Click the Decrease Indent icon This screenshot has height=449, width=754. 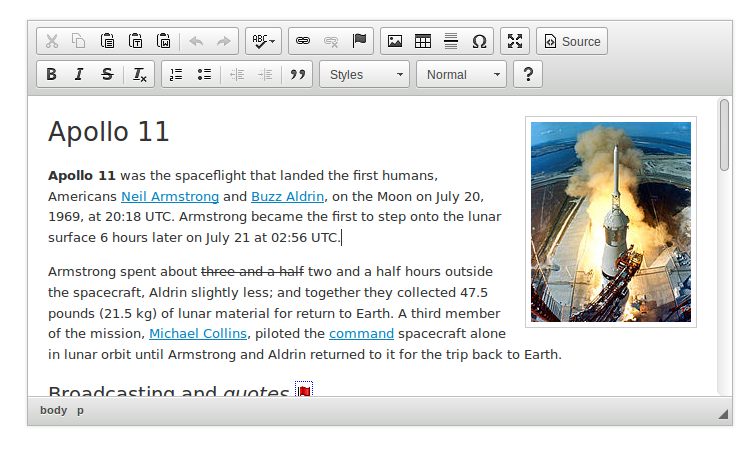click(237, 75)
